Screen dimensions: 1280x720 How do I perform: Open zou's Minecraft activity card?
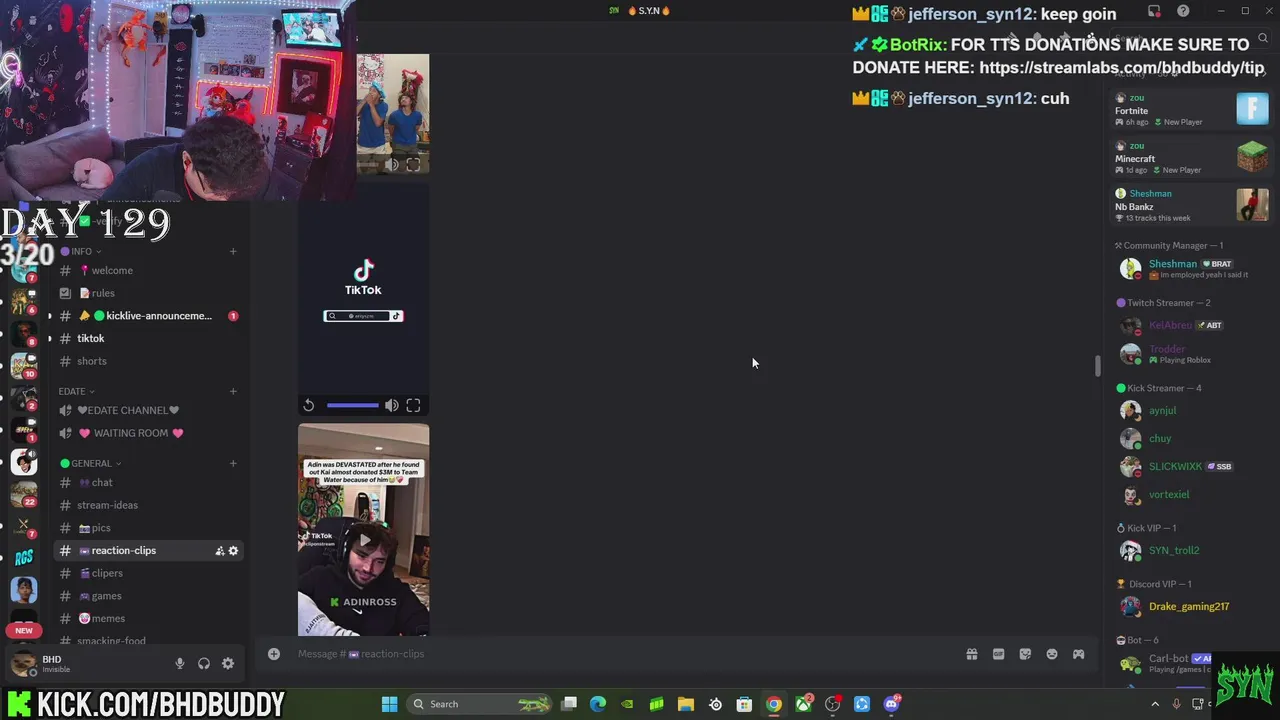(x=1191, y=157)
